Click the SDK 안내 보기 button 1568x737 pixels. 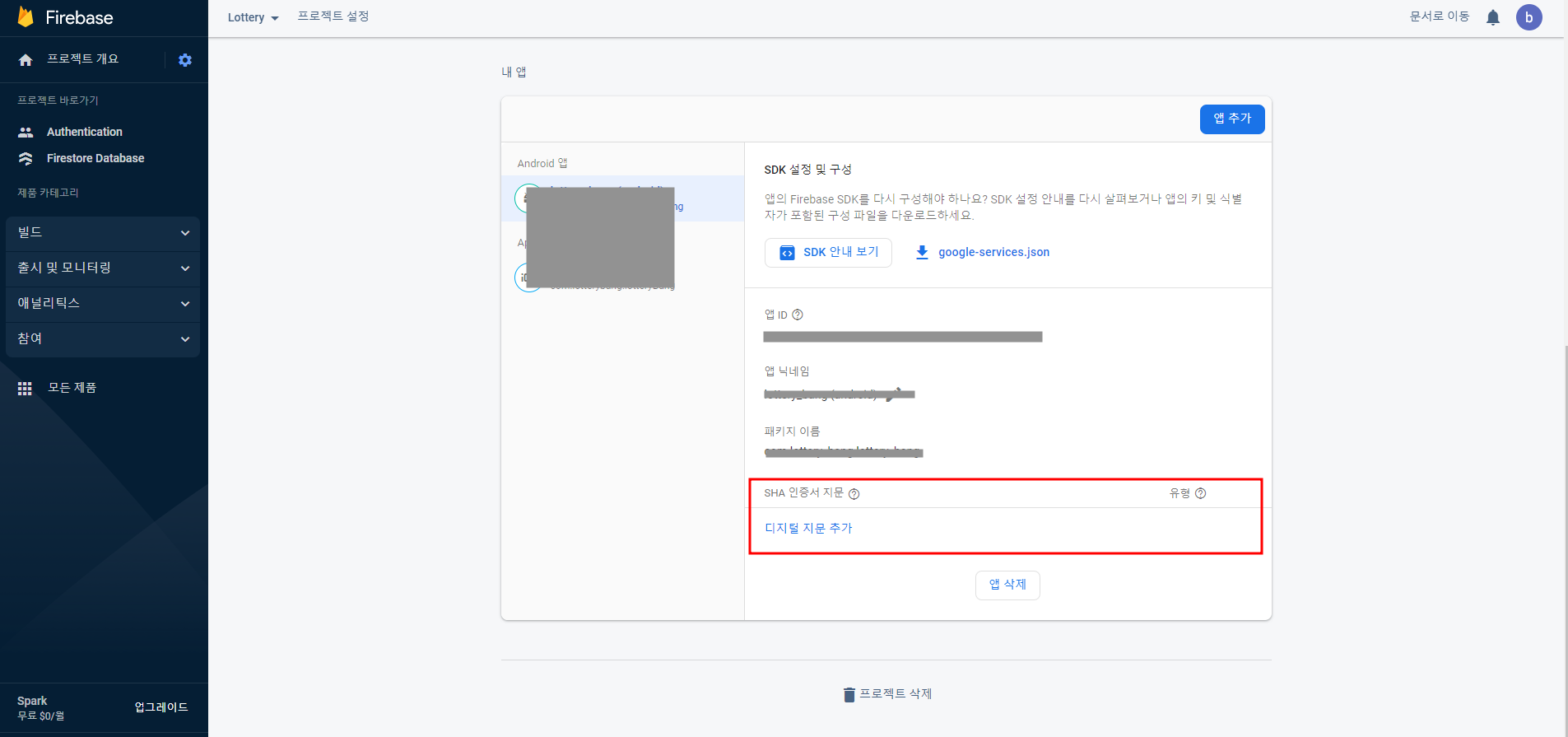coord(828,253)
